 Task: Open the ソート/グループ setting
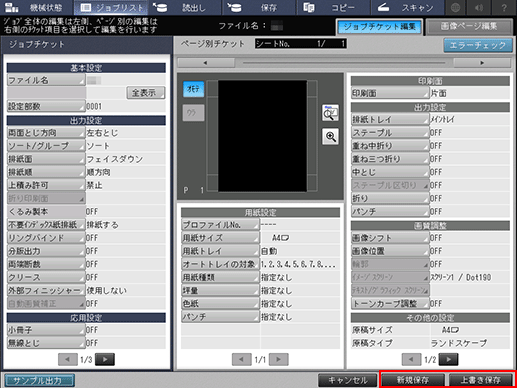[46, 146]
